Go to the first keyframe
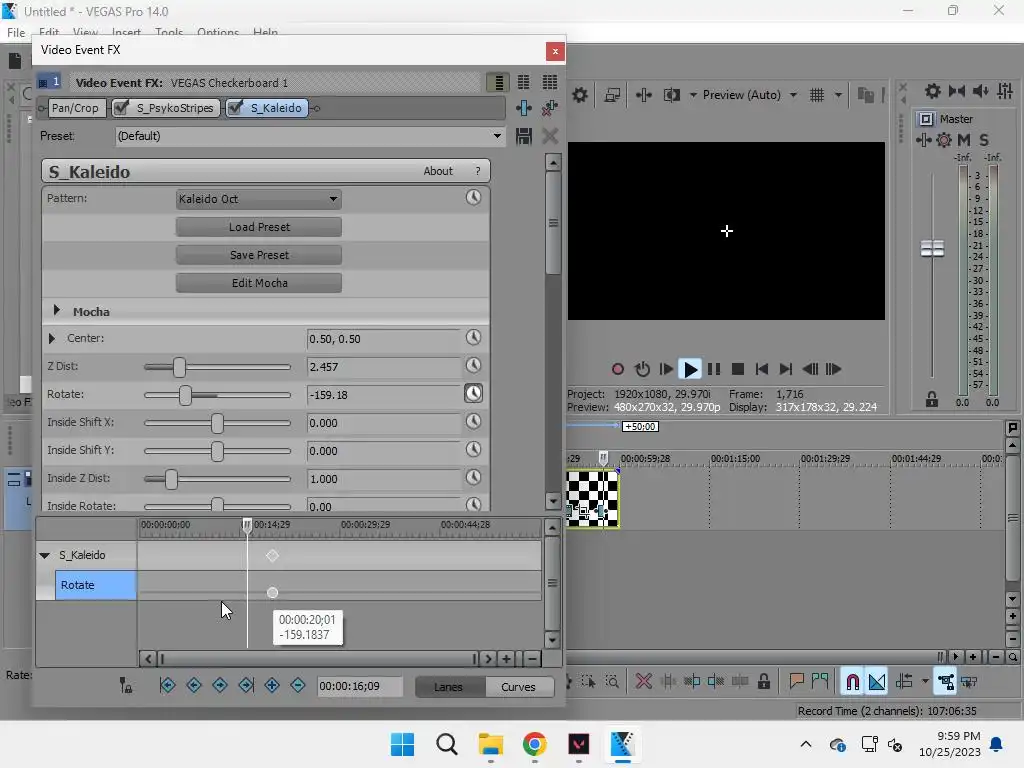Viewport: 1024px width, 768px height. (168, 685)
